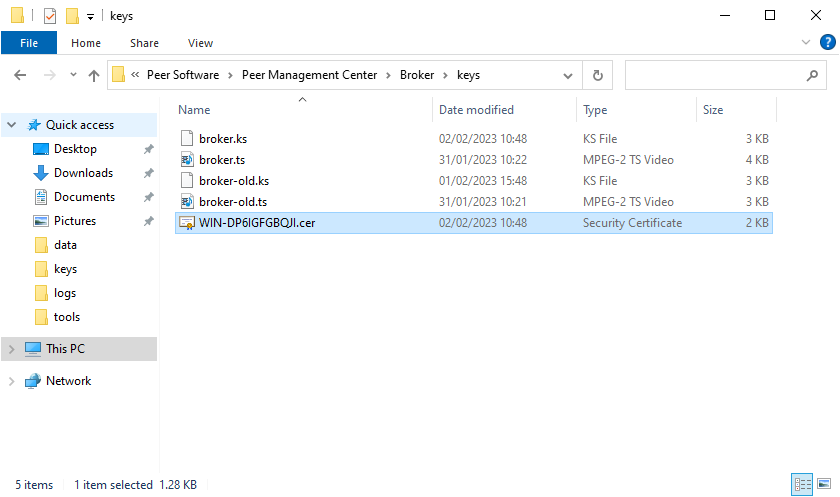Image resolution: width=840 pixels, height=497 pixels.
Task: Select the WIN-DP6IGFGBQJI.cer certificate file
Action: click(257, 223)
